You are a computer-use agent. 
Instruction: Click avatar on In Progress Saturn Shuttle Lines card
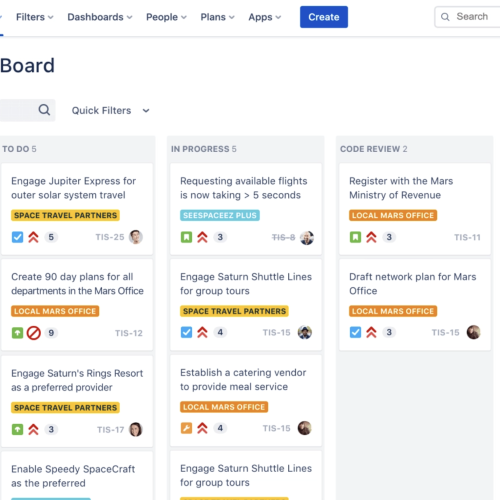(x=305, y=332)
